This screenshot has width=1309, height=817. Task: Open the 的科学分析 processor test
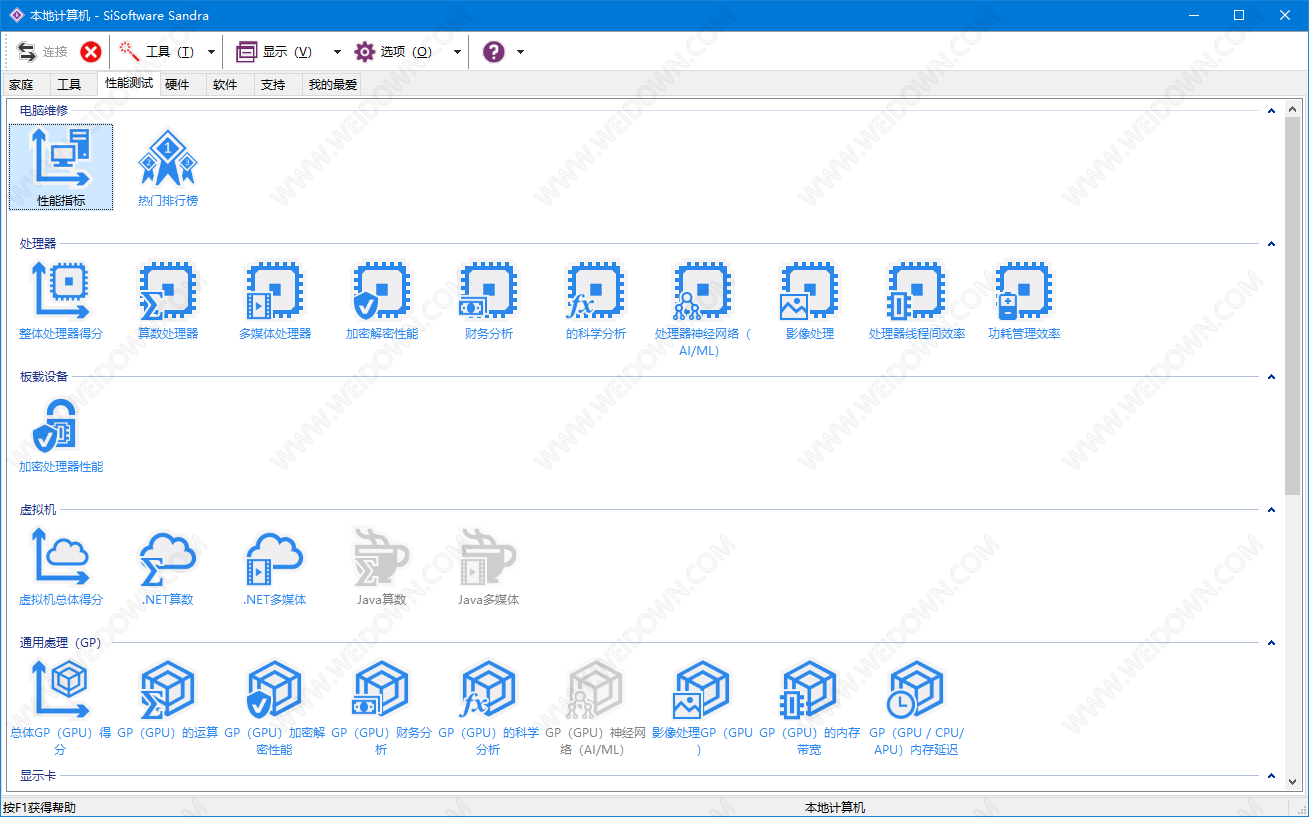pyautogui.click(x=596, y=300)
